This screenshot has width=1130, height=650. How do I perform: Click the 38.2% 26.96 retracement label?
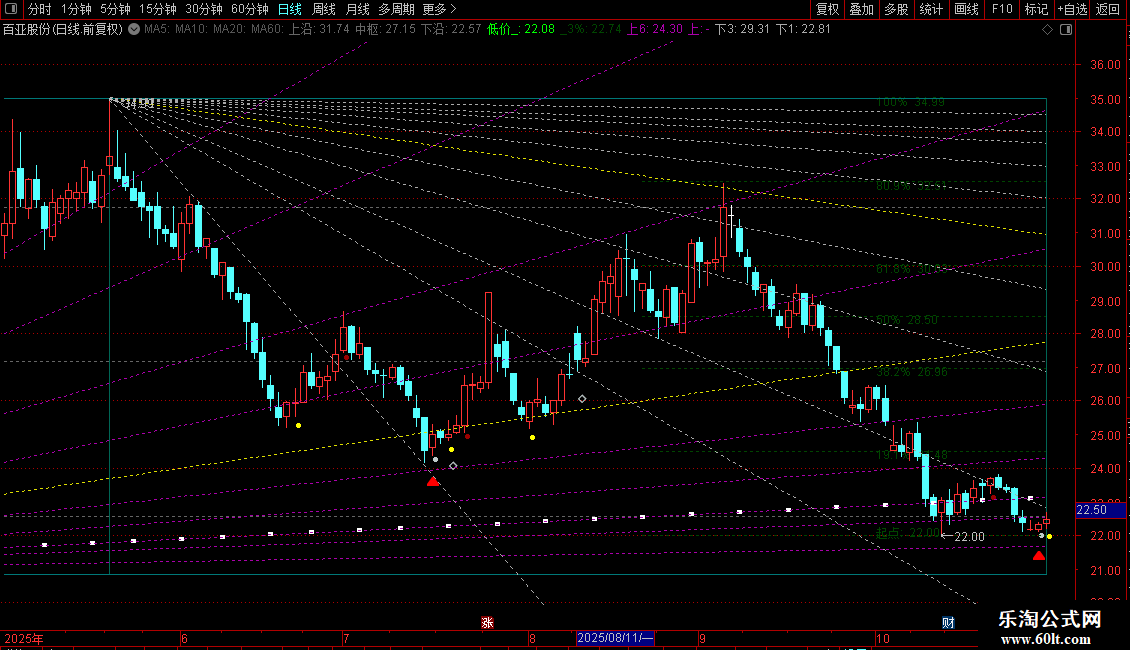point(912,372)
